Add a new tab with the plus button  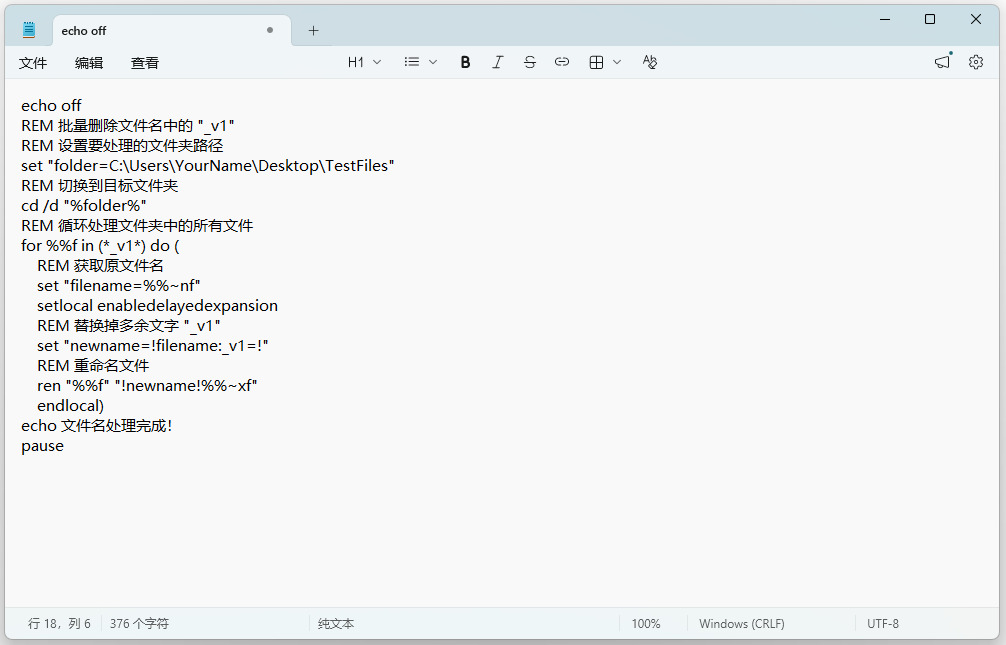tap(313, 31)
